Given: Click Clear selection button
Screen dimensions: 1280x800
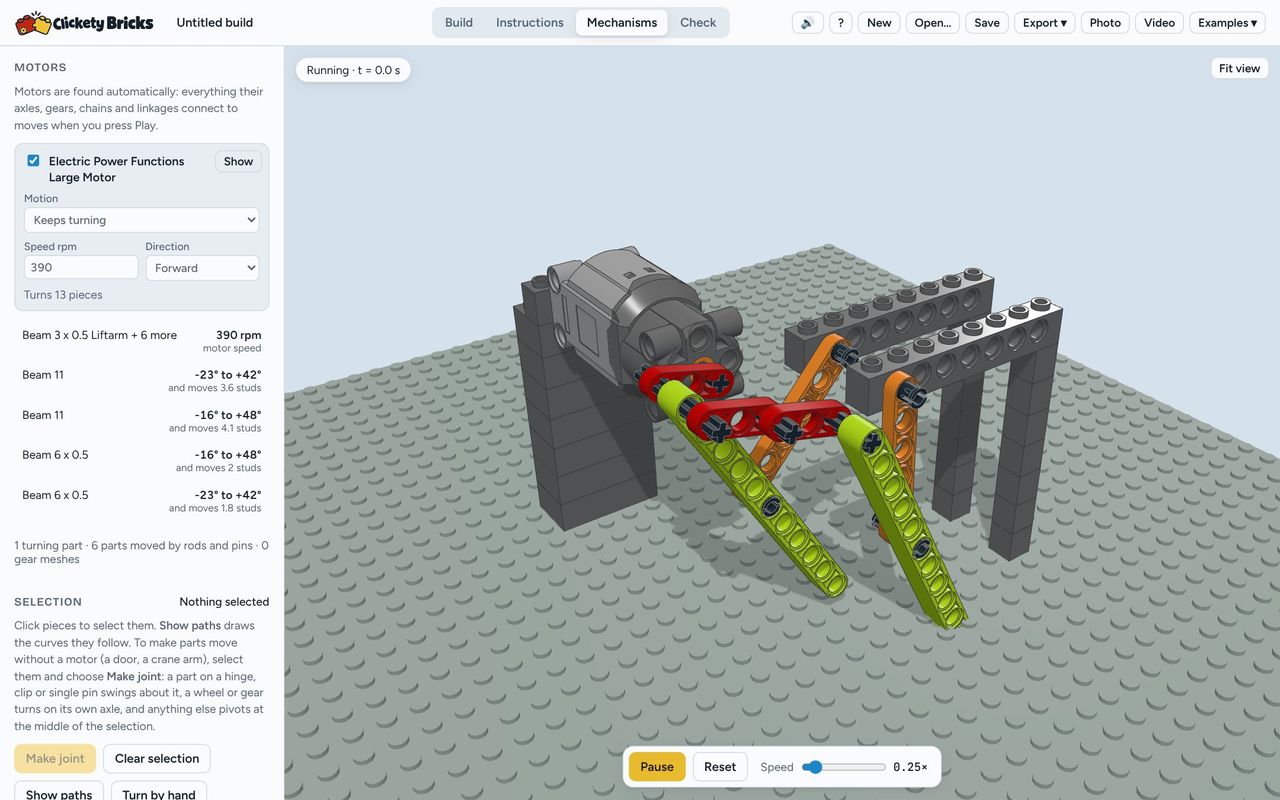Looking at the screenshot, I should [x=157, y=759].
